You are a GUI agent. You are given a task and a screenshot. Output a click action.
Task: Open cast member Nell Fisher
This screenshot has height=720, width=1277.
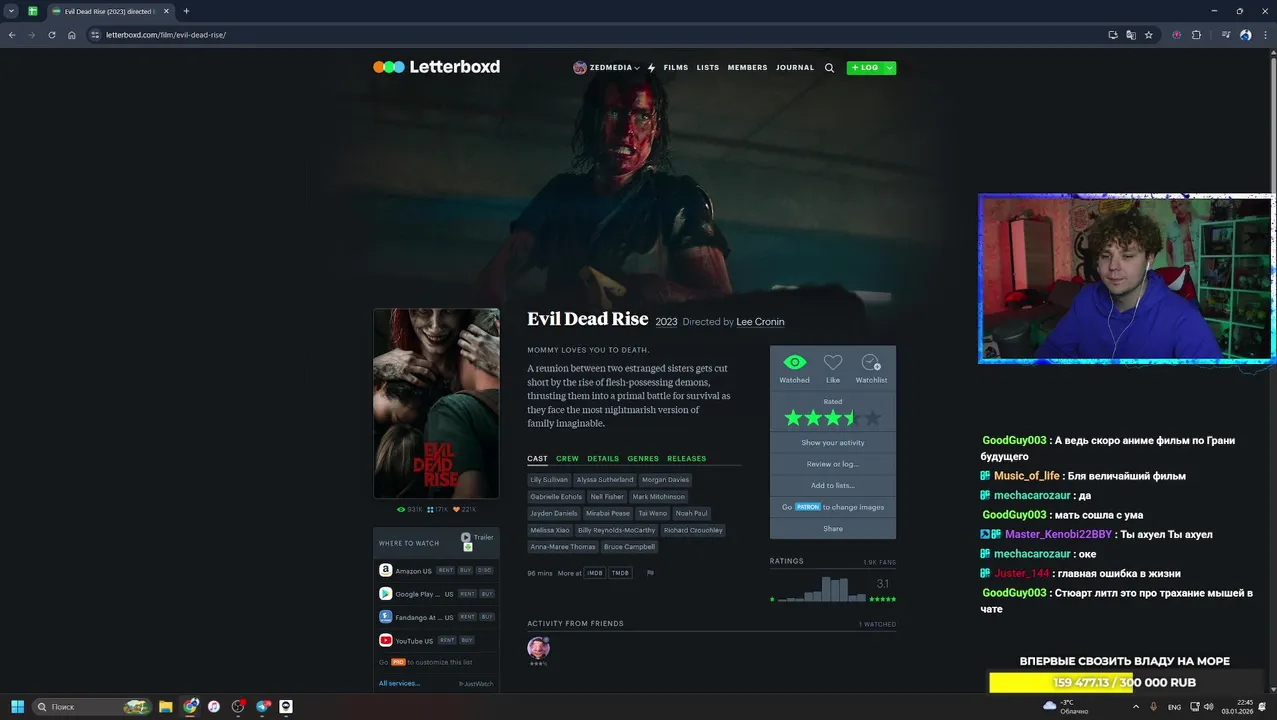pos(607,497)
